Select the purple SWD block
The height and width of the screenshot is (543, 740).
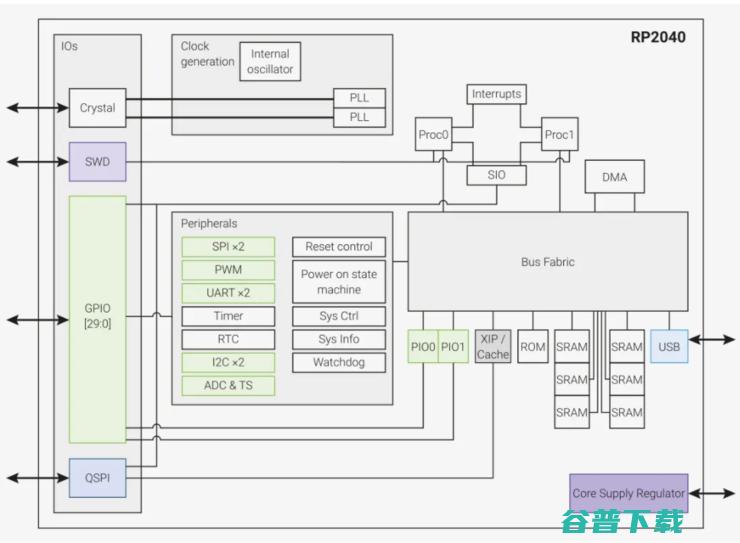[97, 162]
